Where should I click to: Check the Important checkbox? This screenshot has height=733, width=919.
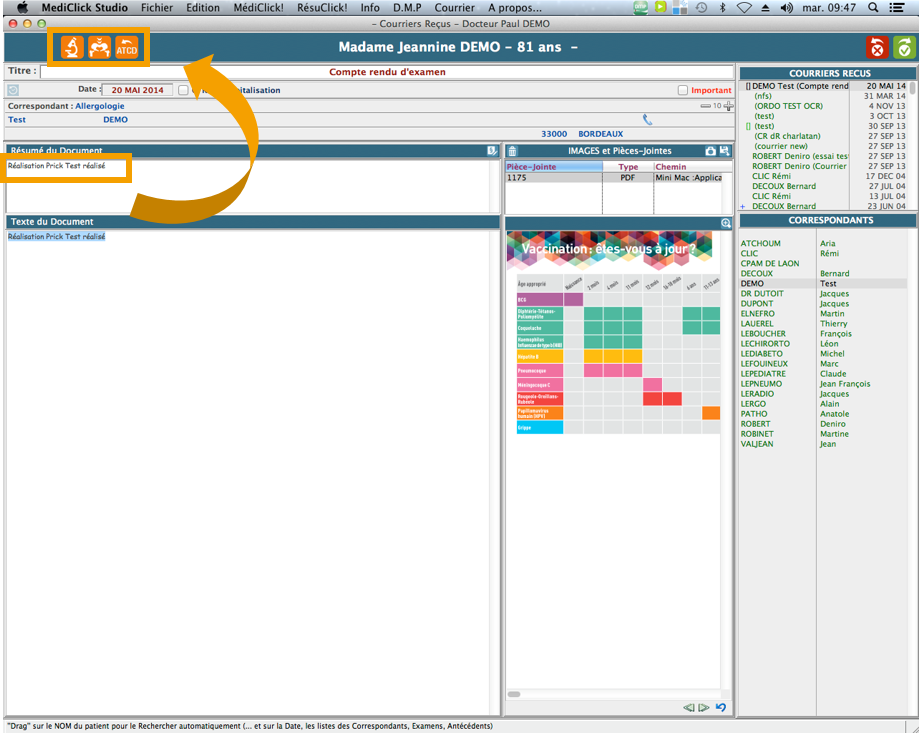(x=683, y=90)
